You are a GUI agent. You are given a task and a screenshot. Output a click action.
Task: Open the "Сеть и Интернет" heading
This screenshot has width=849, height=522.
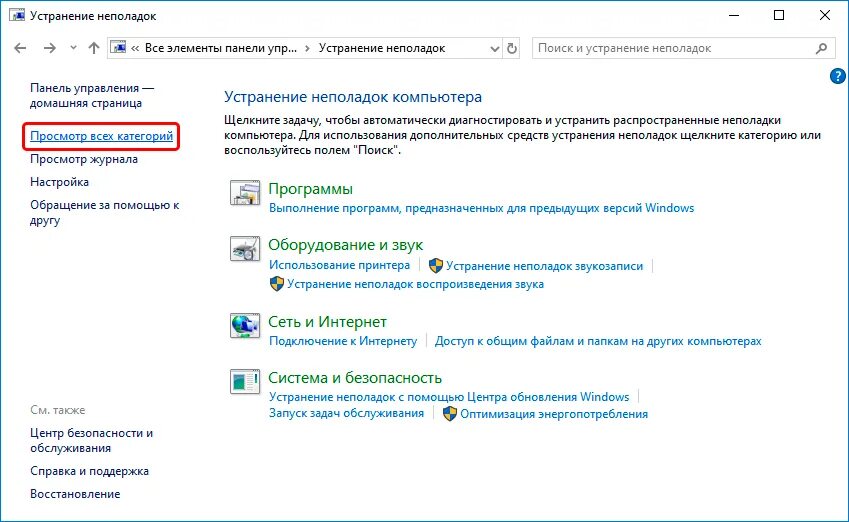point(328,322)
